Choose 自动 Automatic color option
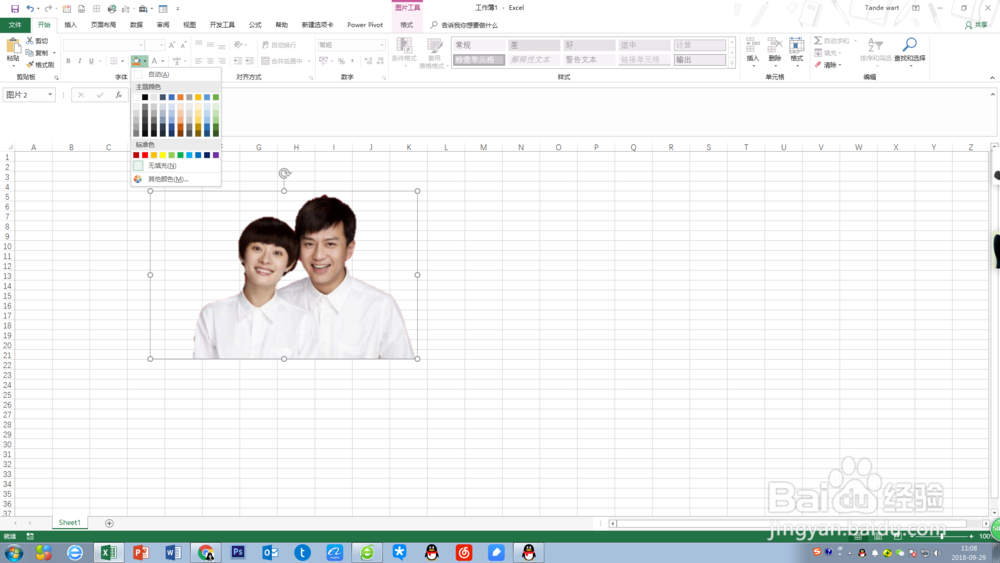The width and height of the screenshot is (1000, 563). 176,75
